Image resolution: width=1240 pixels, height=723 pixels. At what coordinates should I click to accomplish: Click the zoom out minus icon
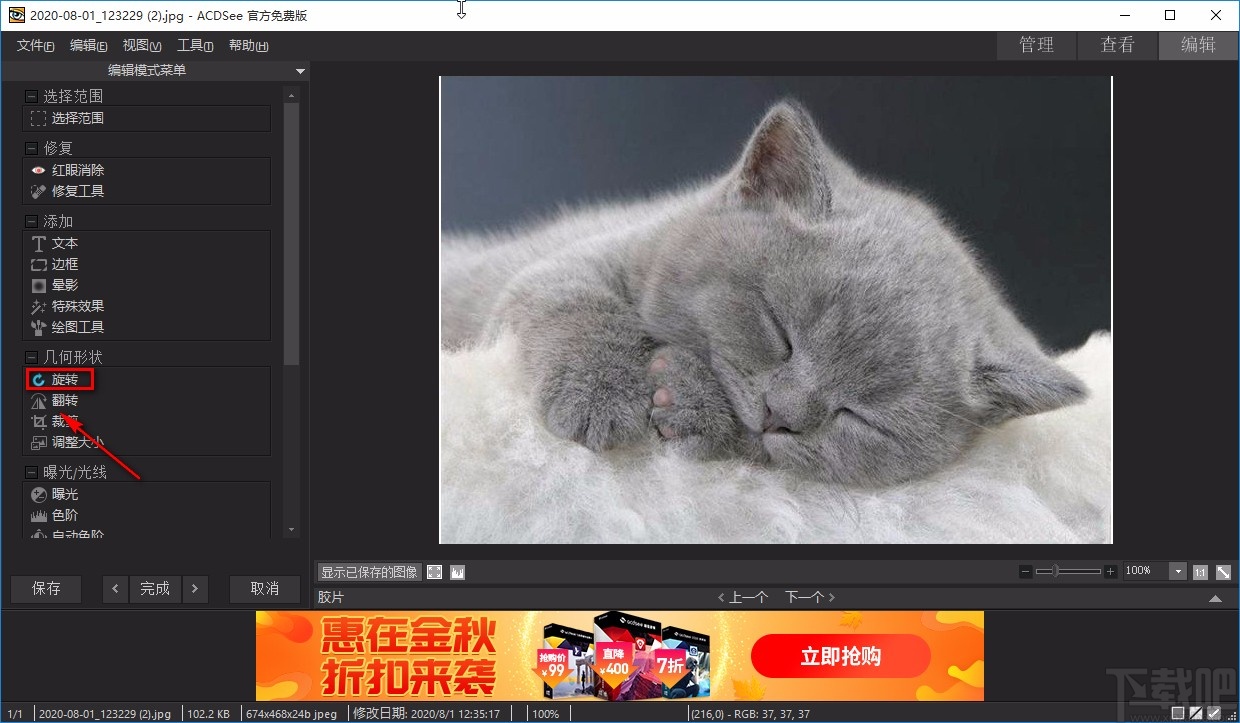pos(1025,571)
